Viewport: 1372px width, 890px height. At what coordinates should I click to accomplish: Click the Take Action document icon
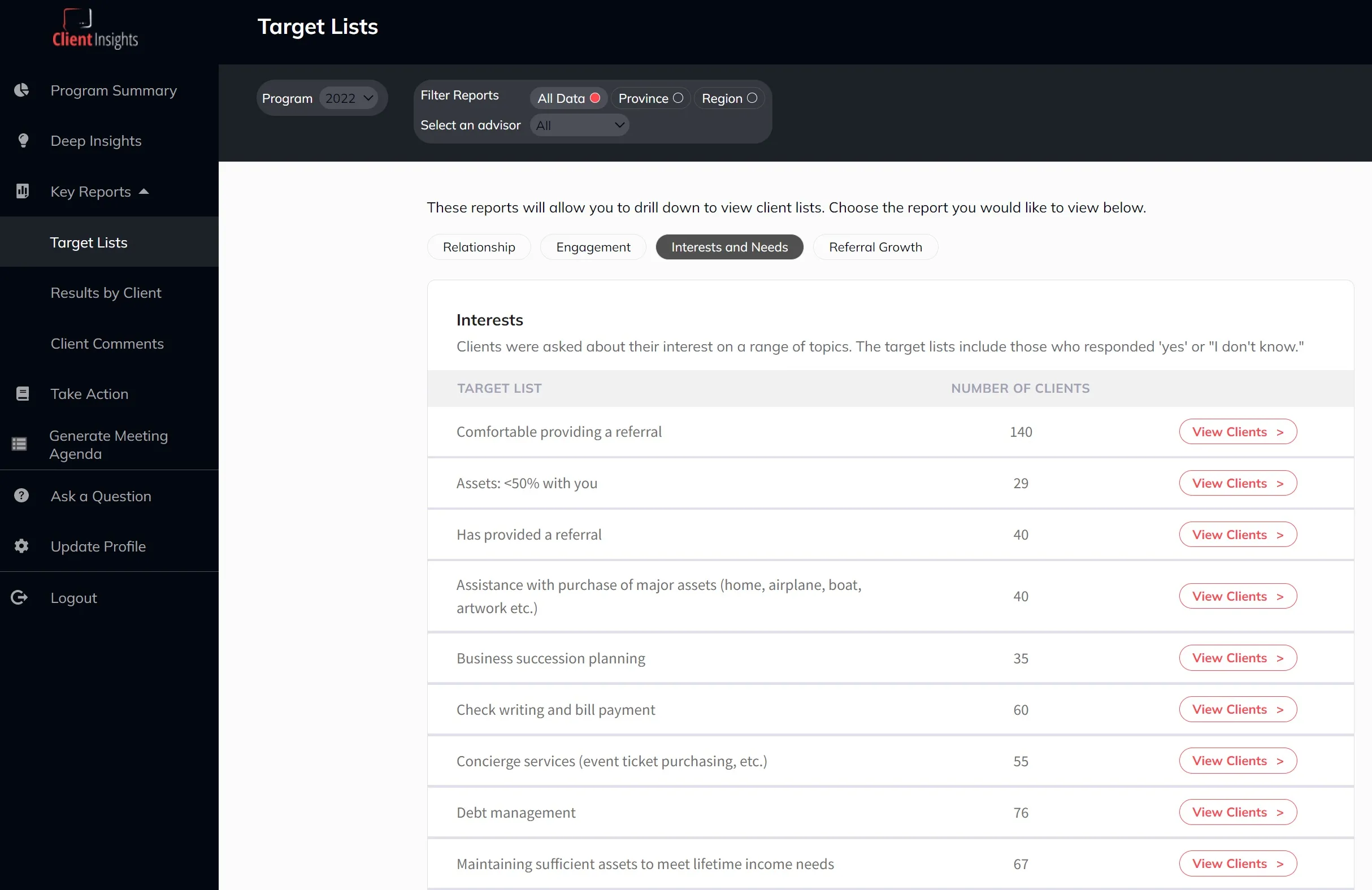[23, 394]
